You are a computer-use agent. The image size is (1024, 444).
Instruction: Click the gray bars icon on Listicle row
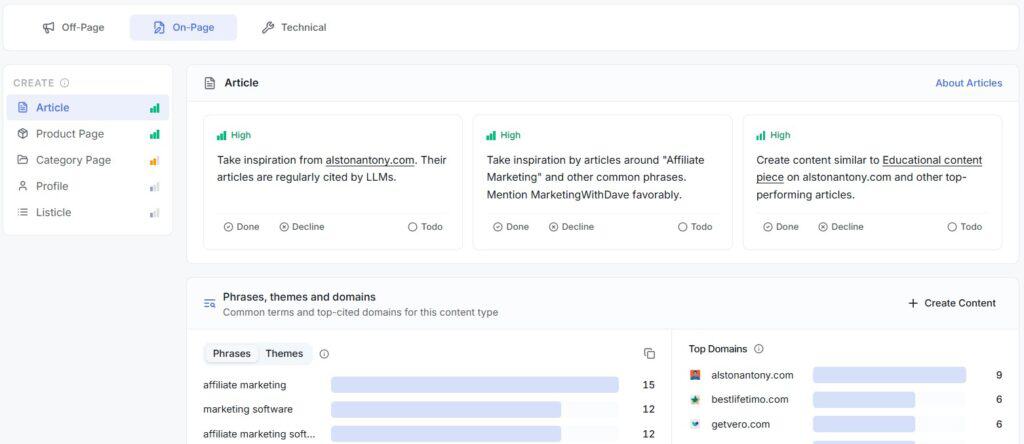(155, 213)
